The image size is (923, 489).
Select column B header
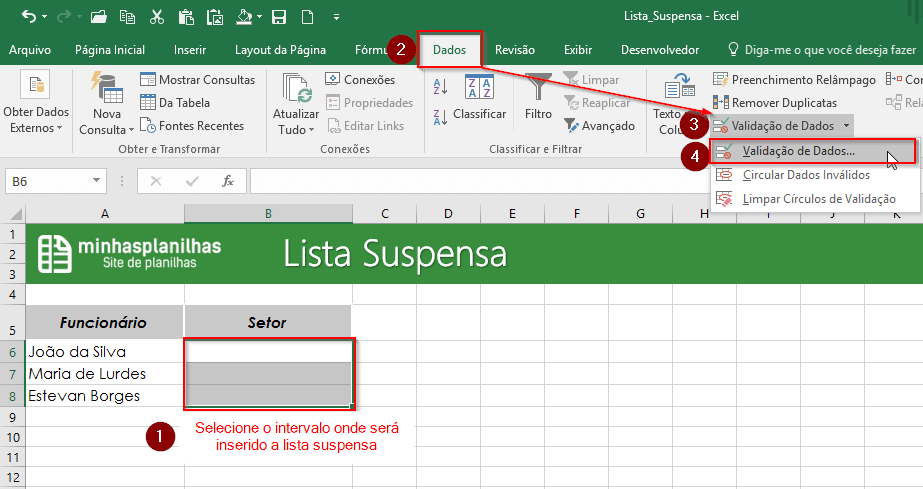[268, 214]
